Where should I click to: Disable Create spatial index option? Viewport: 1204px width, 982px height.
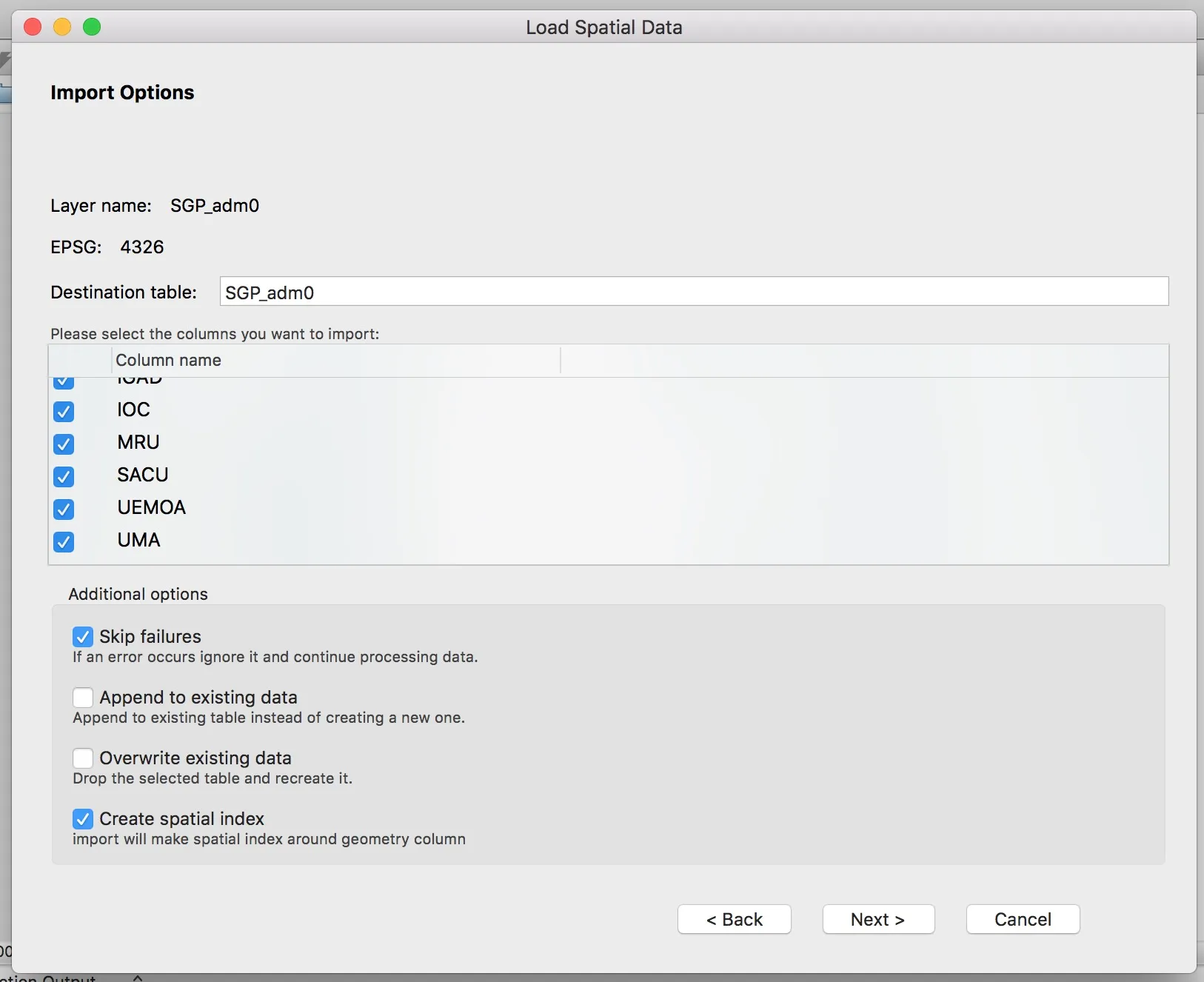tap(83, 818)
